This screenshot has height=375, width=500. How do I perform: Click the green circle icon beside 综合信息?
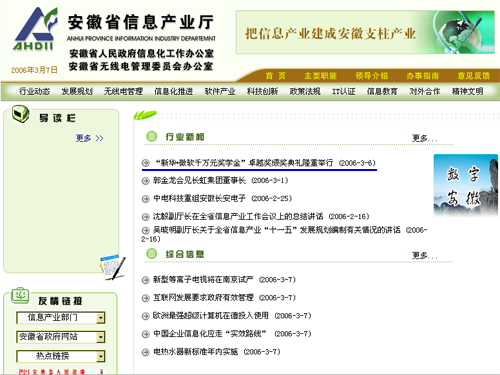coord(152,254)
